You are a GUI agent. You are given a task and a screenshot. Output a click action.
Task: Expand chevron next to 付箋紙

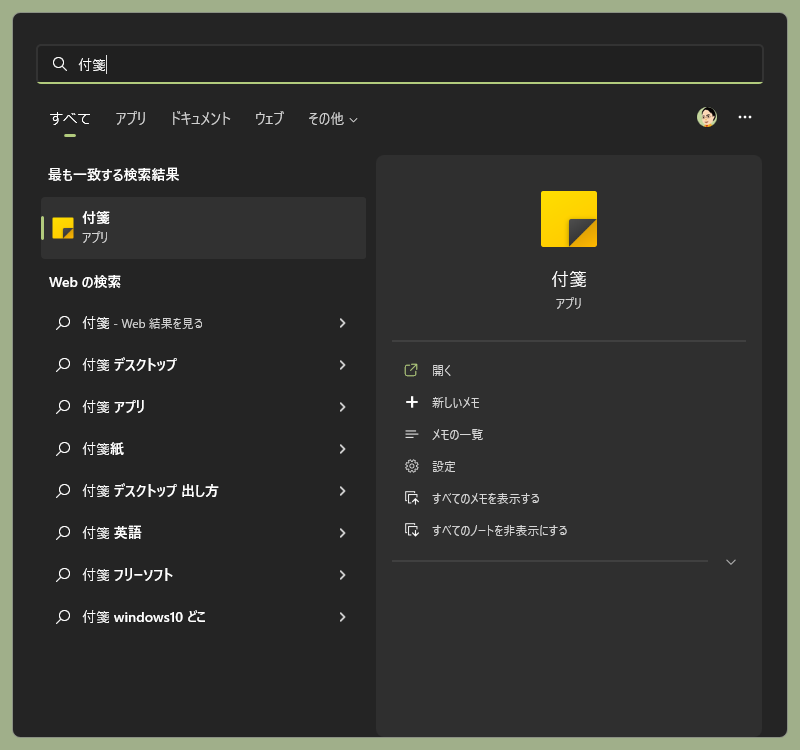[343, 449]
